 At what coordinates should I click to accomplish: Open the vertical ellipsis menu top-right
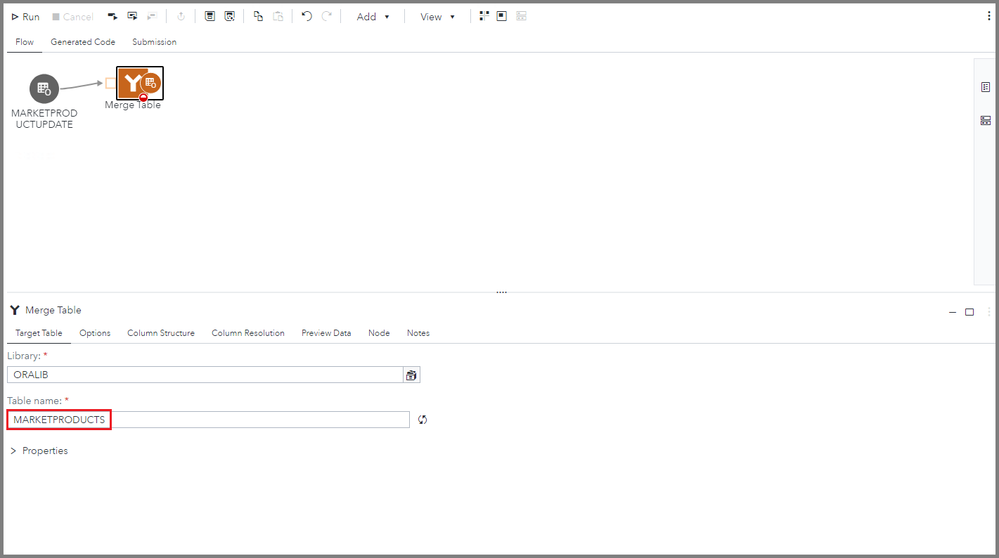[988, 16]
